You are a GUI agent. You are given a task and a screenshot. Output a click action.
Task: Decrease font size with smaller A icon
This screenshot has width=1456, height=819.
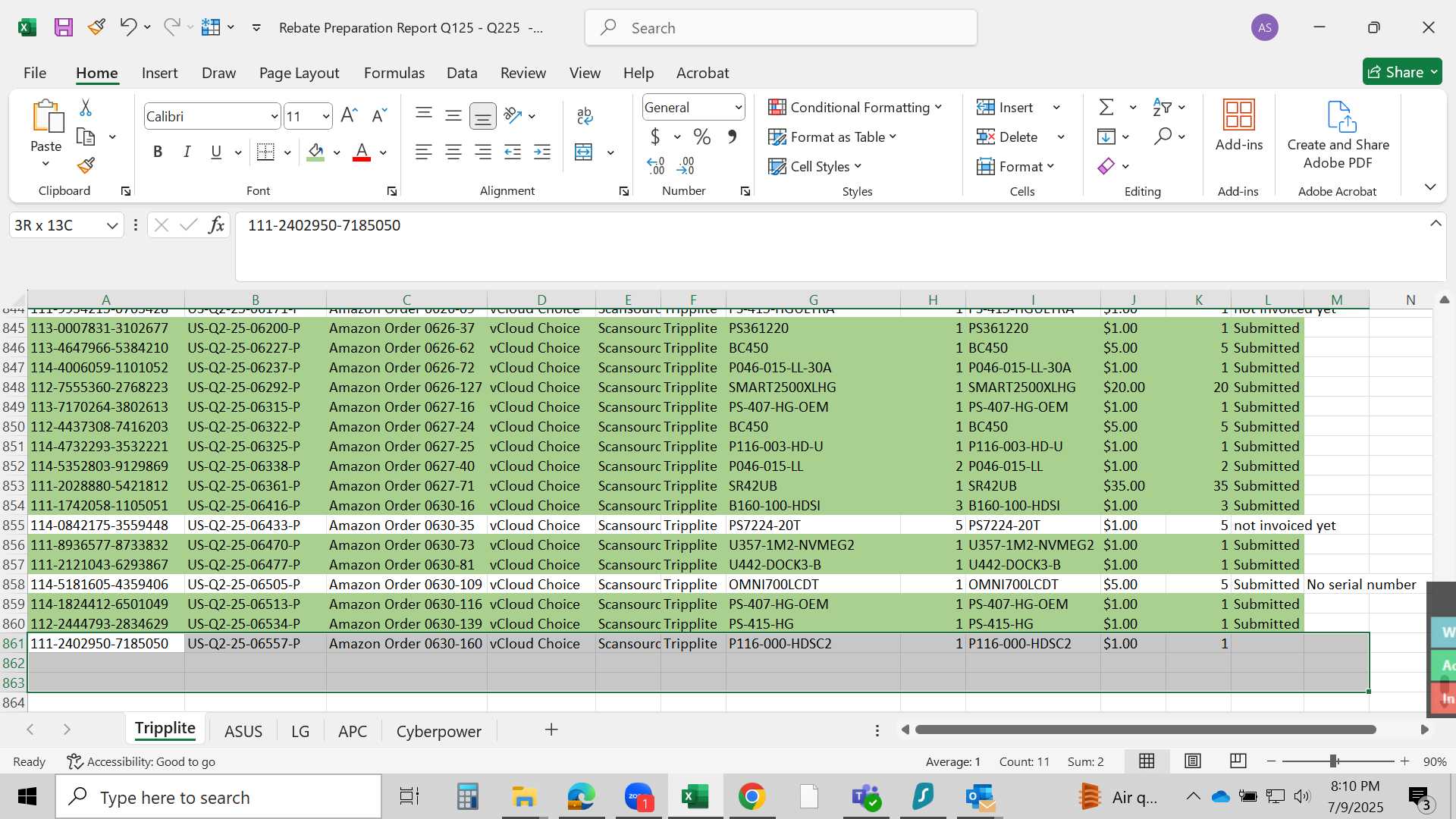379,115
